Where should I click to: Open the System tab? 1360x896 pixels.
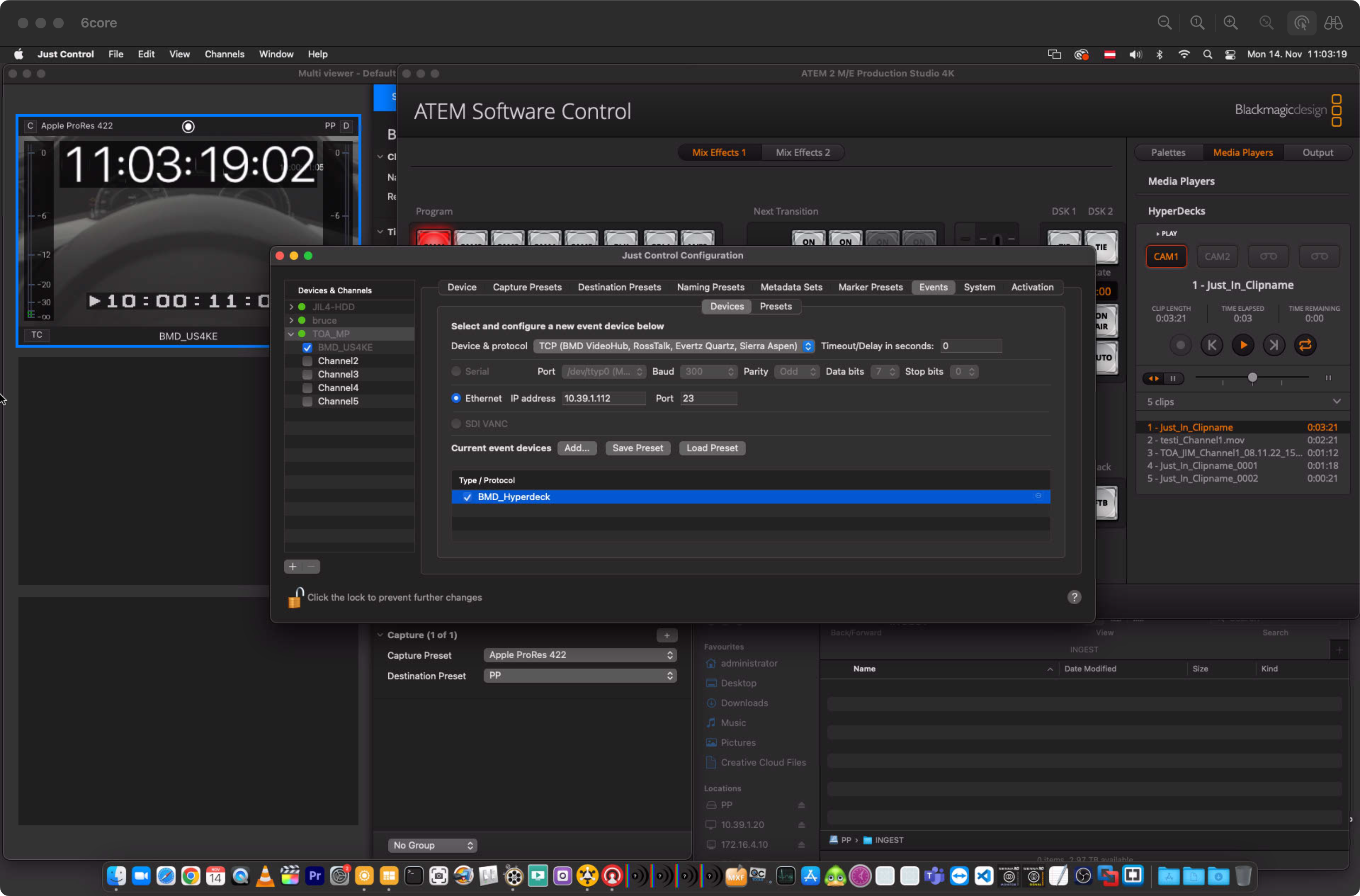[x=979, y=287]
